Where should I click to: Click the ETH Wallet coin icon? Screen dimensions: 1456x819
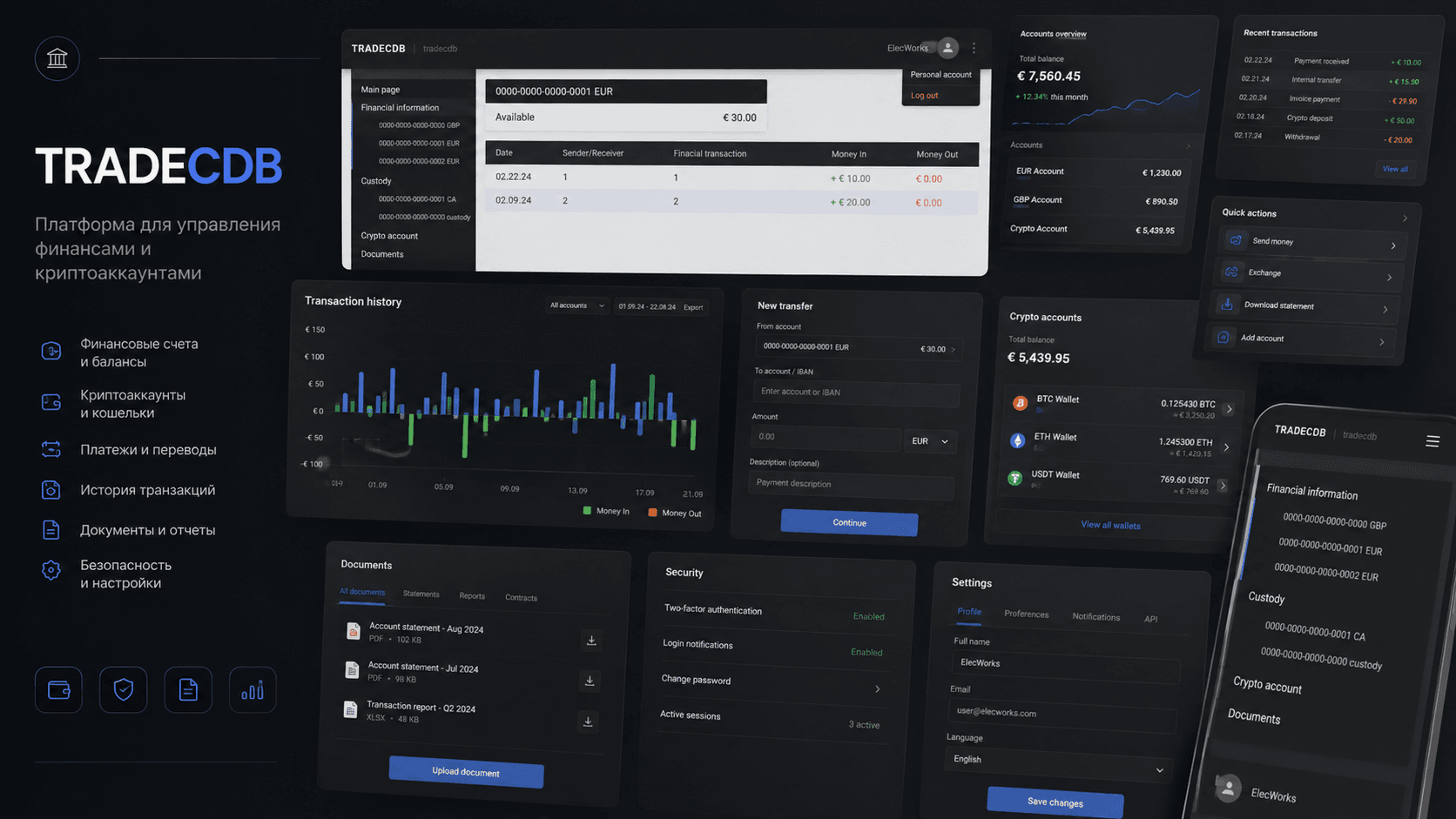point(1017,440)
